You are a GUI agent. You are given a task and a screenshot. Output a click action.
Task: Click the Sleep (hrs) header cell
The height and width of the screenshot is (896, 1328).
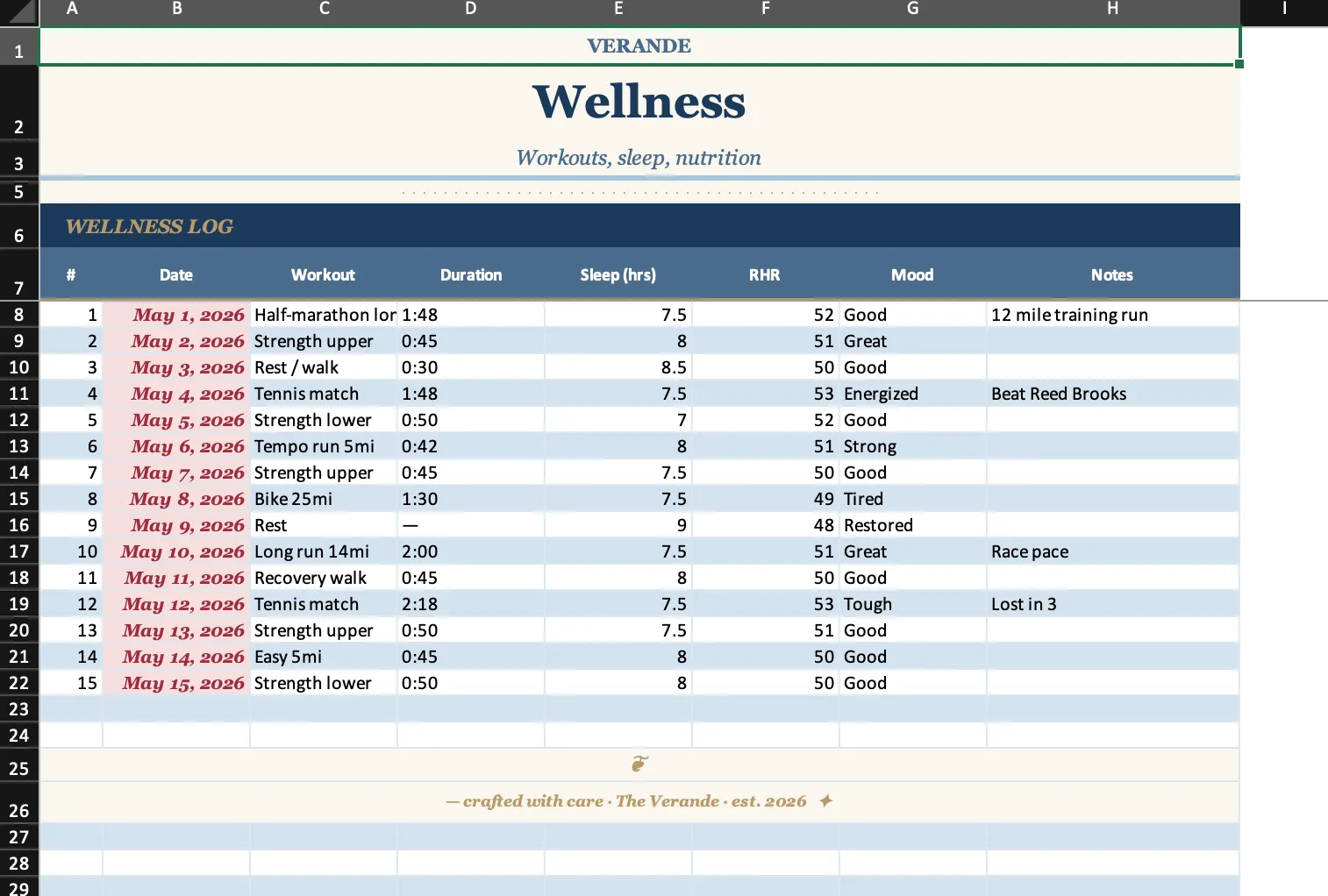tap(618, 274)
